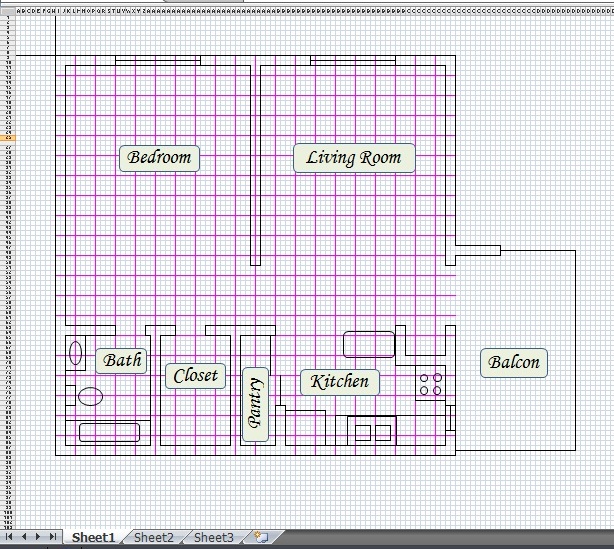Jump to the first sheet using the navigation arrow
The height and width of the screenshot is (549, 614).
tap(9, 536)
